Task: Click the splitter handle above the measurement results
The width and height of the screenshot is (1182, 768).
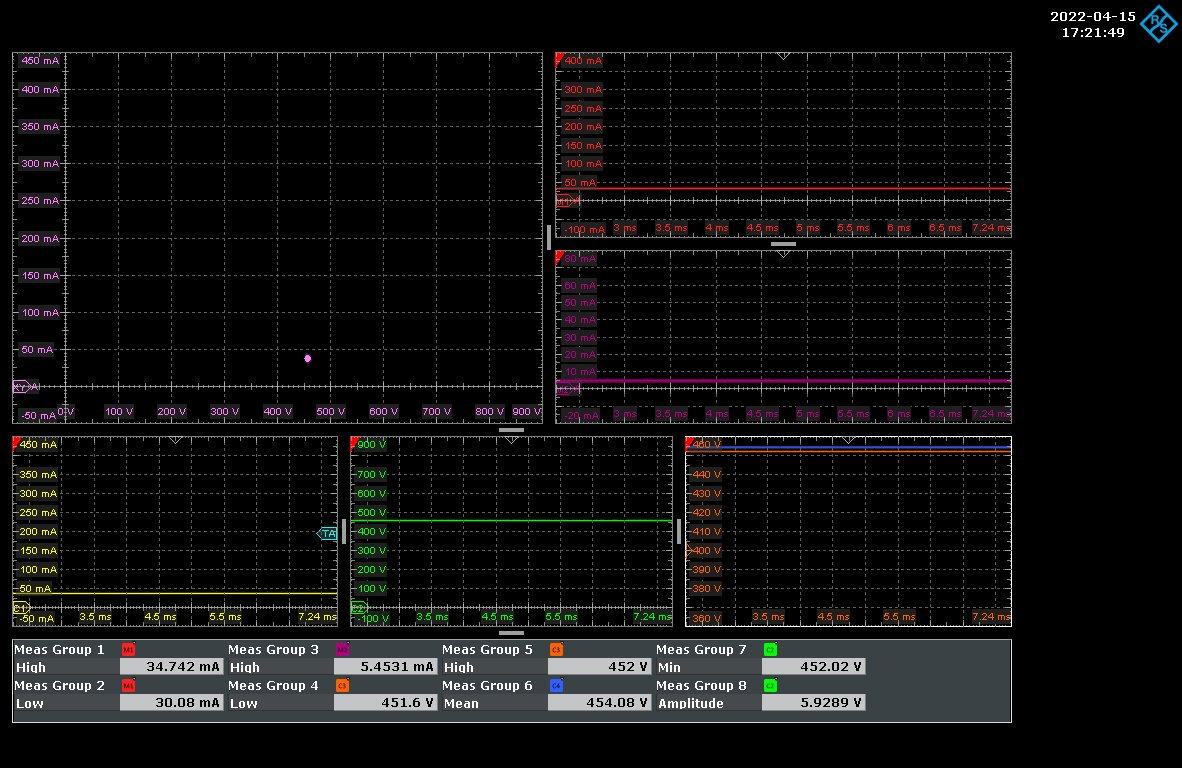Action: click(x=511, y=632)
